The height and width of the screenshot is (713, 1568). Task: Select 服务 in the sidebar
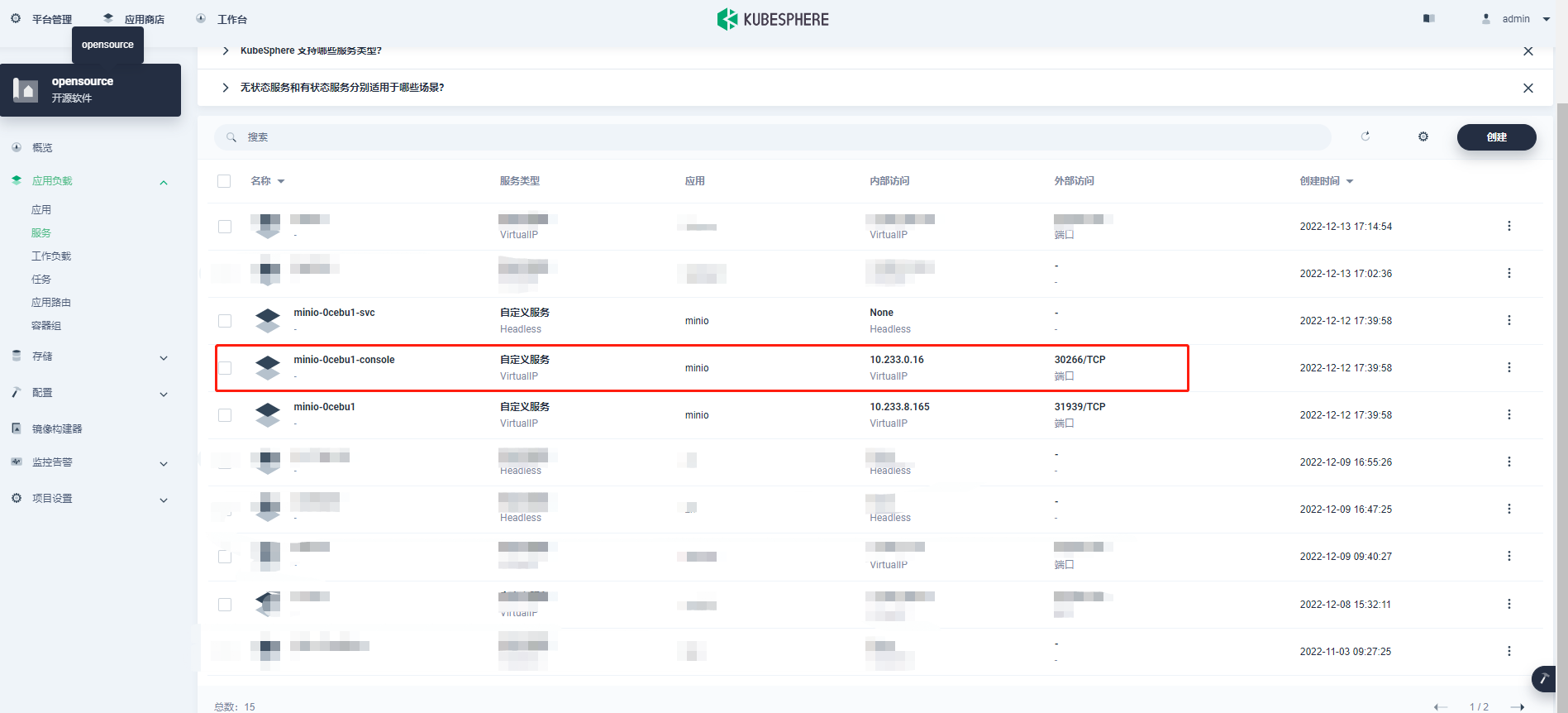pos(41,232)
